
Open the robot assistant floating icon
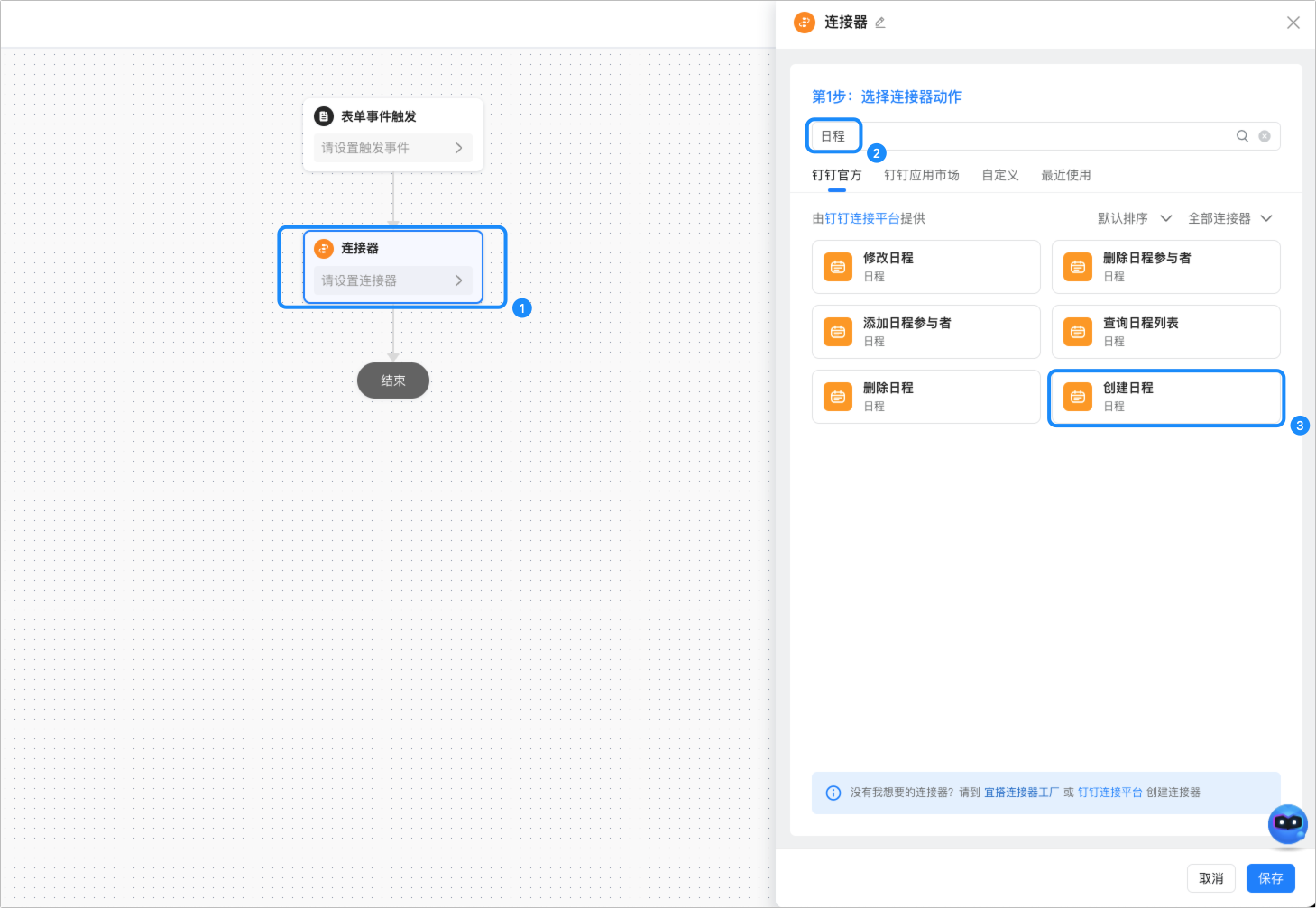click(1288, 824)
